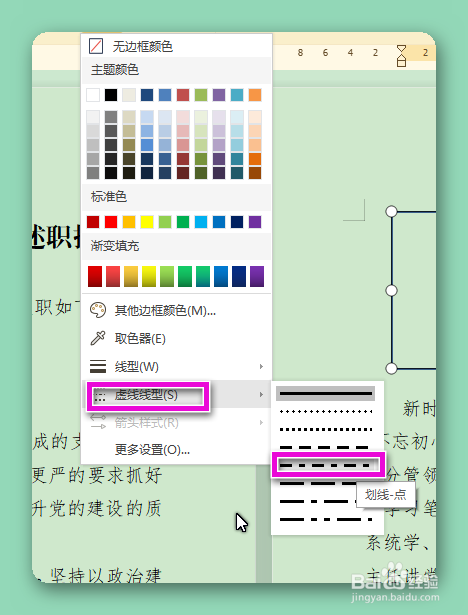Click the palette icon for other colors
Viewport: 468px width, 615px height.
point(98,310)
